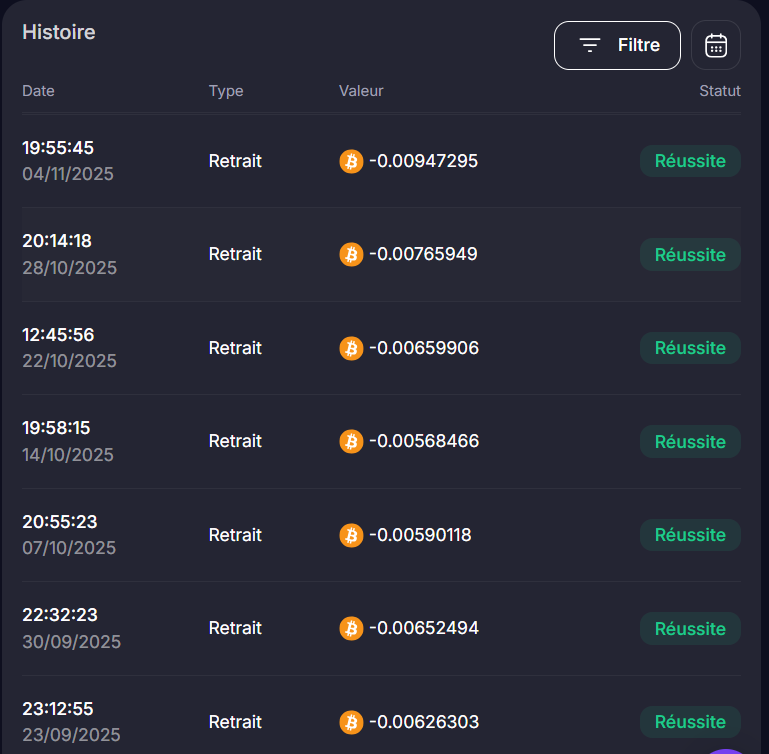The width and height of the screenshot is (769, 754).
Task: Click Bitcoin icon next to -0.00626303
Action: [351, 722]
